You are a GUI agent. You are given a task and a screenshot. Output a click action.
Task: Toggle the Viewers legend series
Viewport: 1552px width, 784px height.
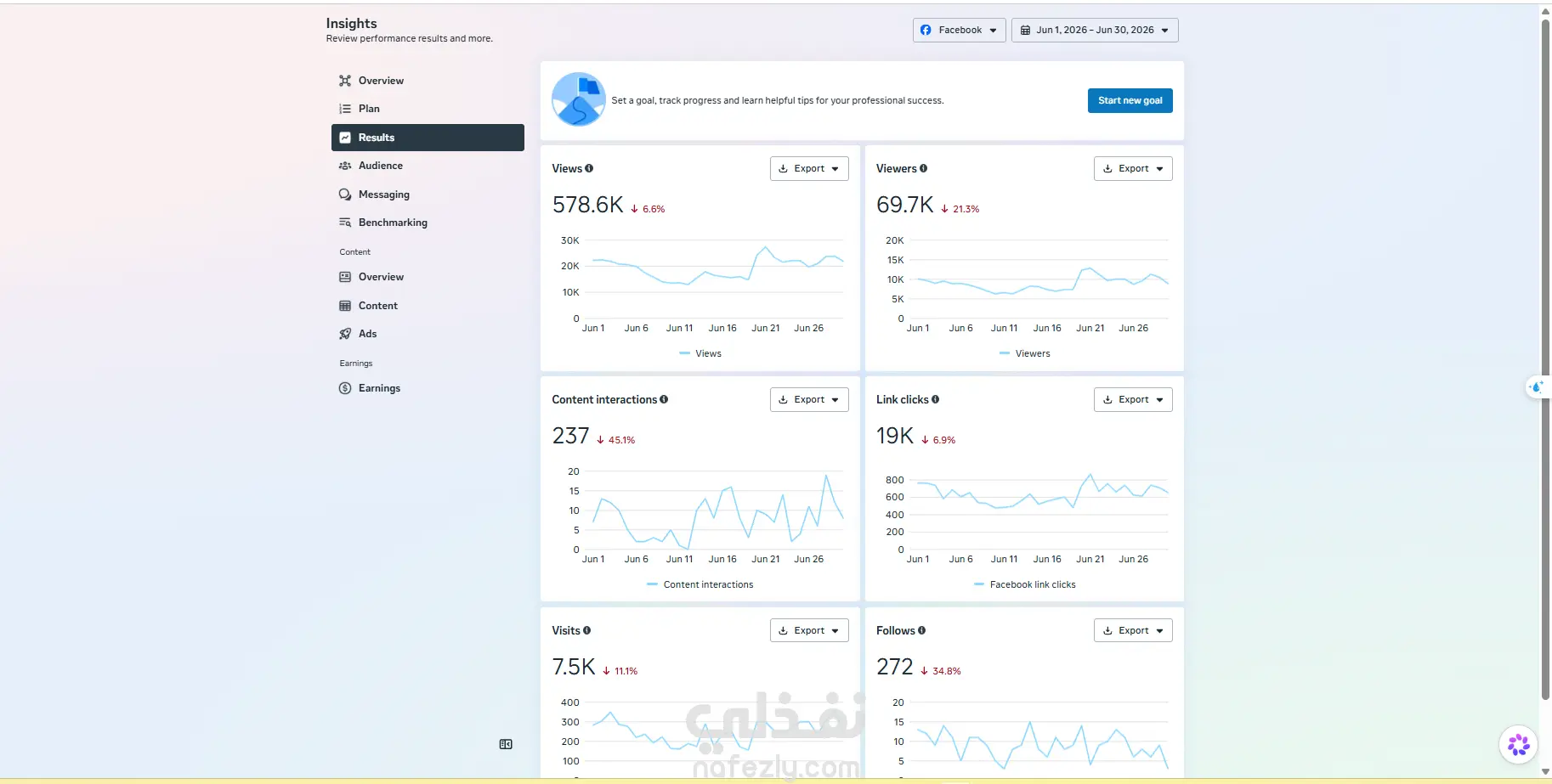[1025, 353]
